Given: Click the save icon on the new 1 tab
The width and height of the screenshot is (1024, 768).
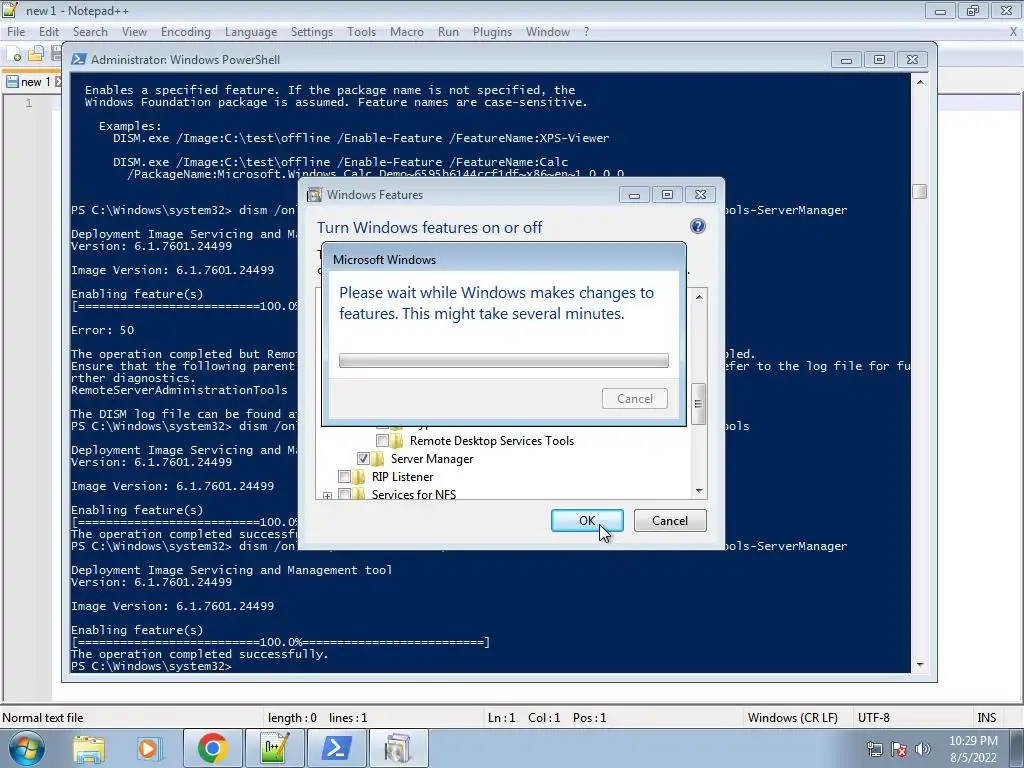Looking at the screenshot, I should pyautogui.click(x=12, y=82).
